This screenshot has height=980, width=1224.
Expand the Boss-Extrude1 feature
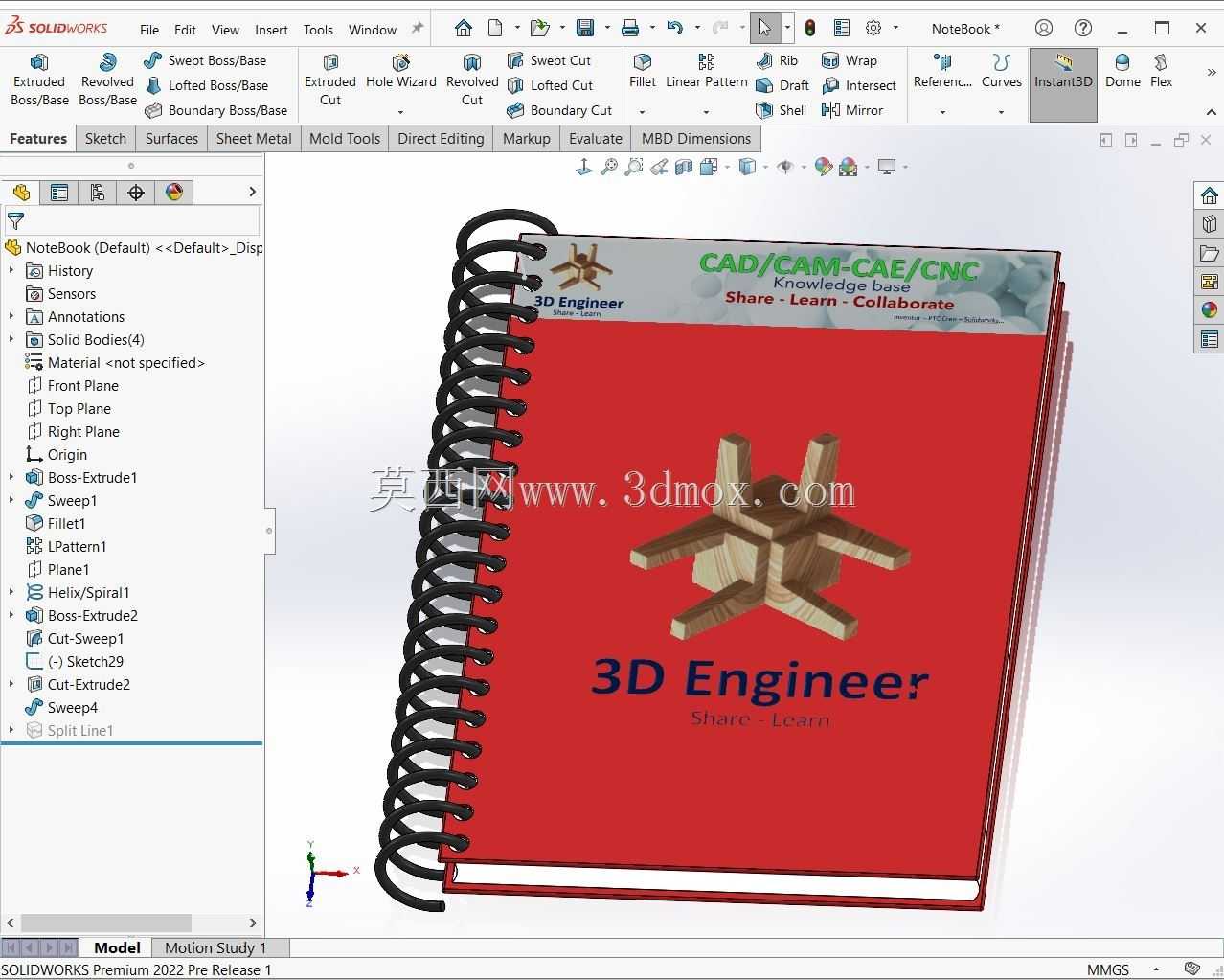(x=11, y=478)
